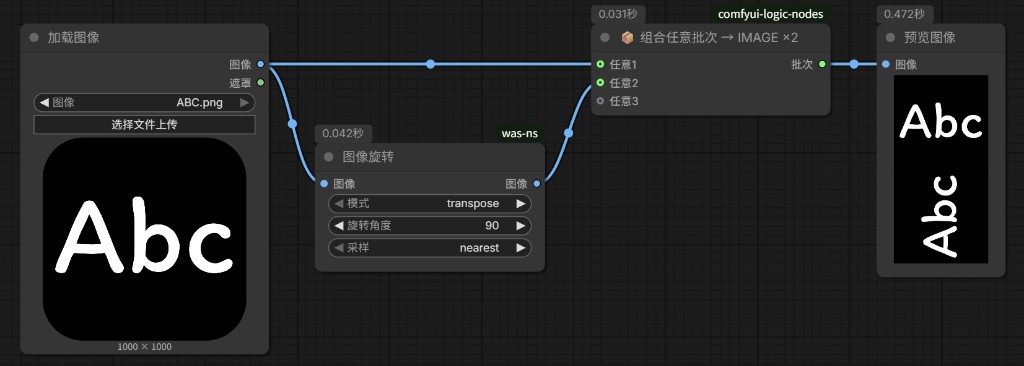Select the upright Abc preview thumbnail
Viewport: 1024px width, 366px height.
coord(940,122)
